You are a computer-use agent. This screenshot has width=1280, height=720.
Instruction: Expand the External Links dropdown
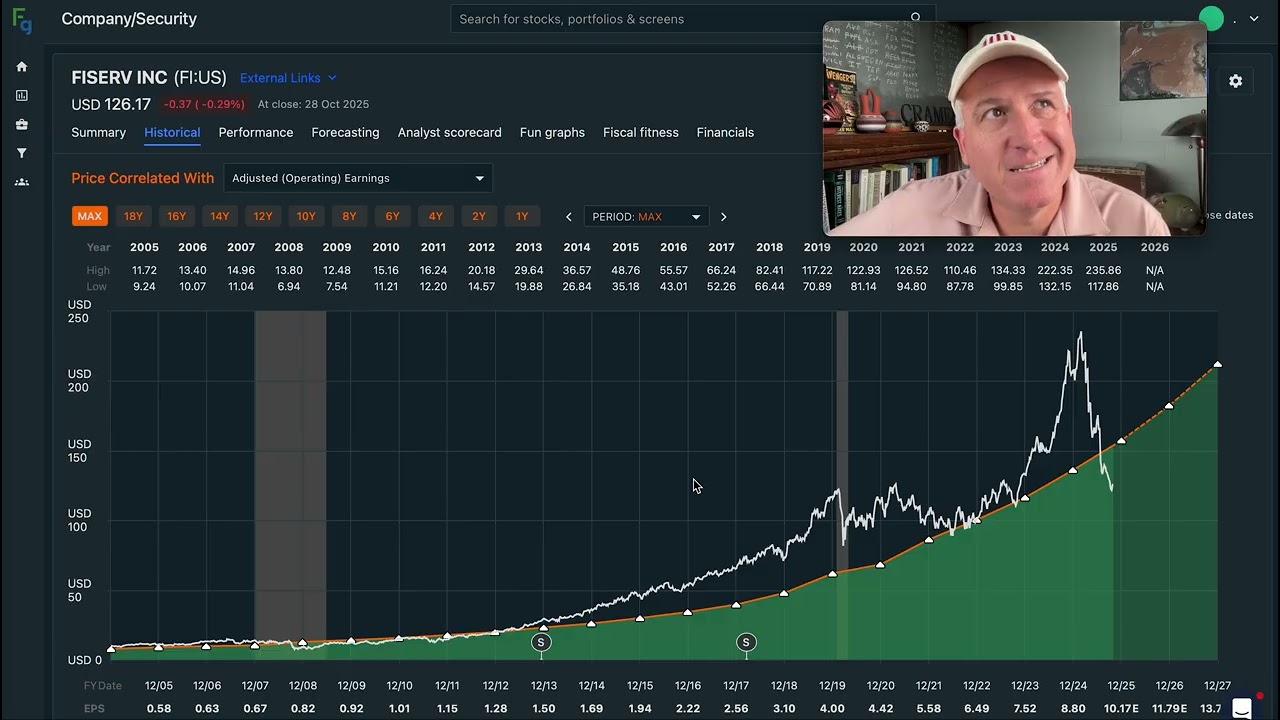[x=288, y=78]
